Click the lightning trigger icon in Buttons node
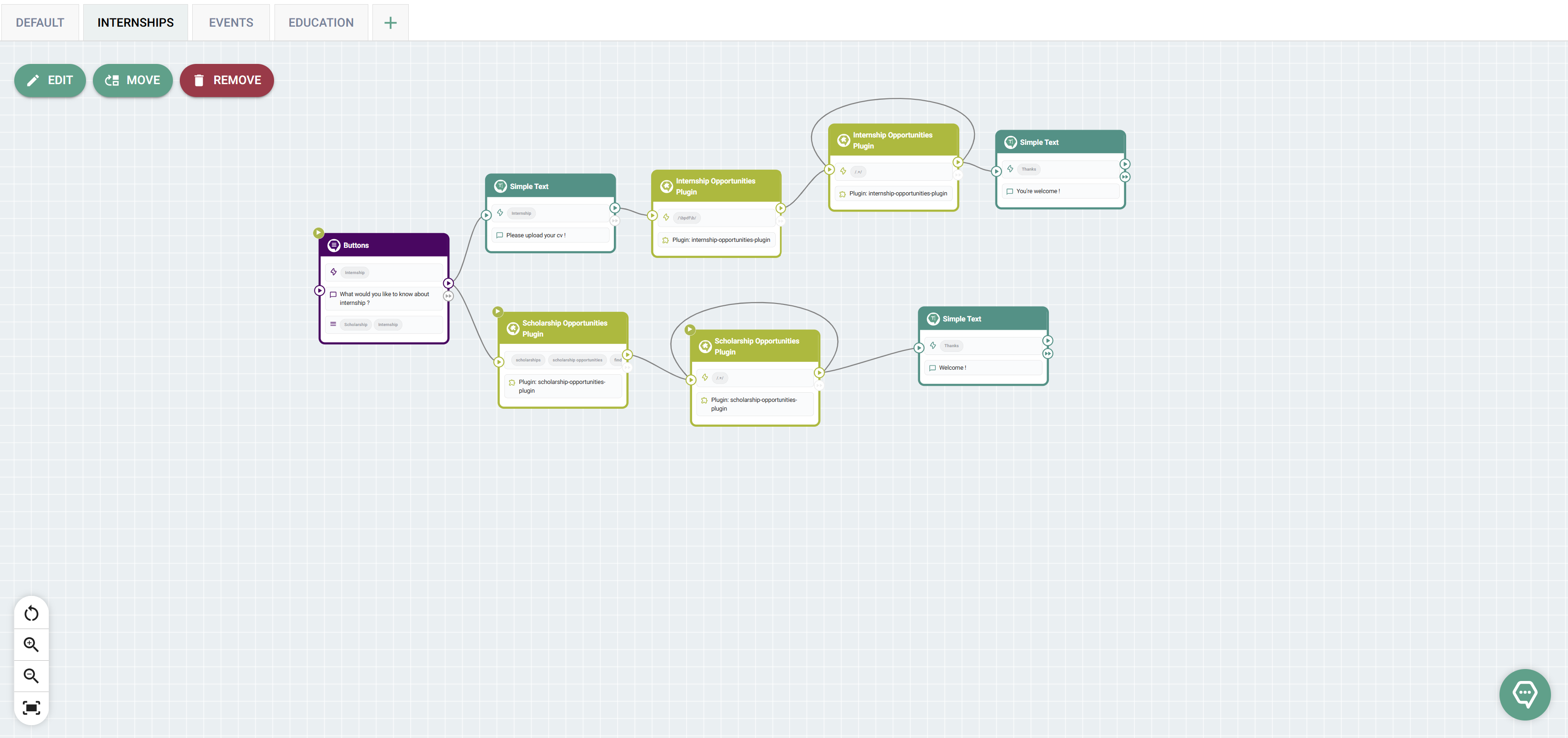Screen dimensions: 1568x738 tap(333, 272)
